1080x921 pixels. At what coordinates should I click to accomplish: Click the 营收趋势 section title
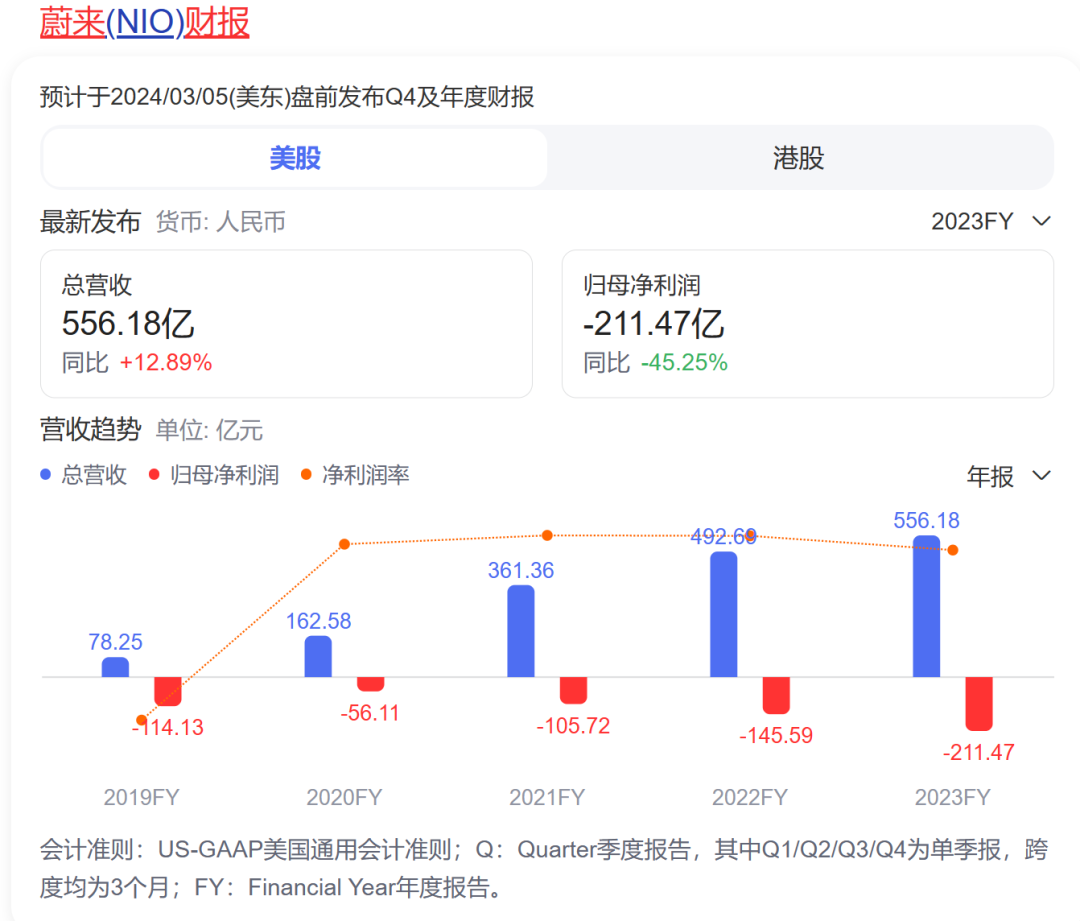[x=90, y=430]
